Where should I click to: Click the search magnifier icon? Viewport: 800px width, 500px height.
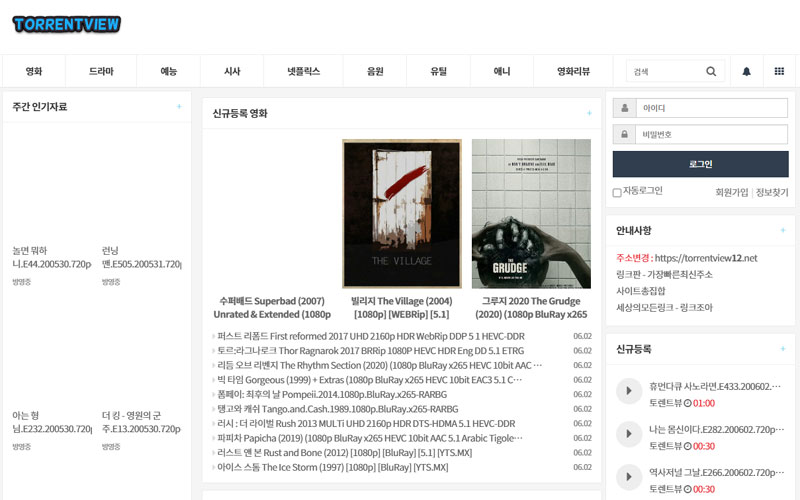(x=711, y=71)
